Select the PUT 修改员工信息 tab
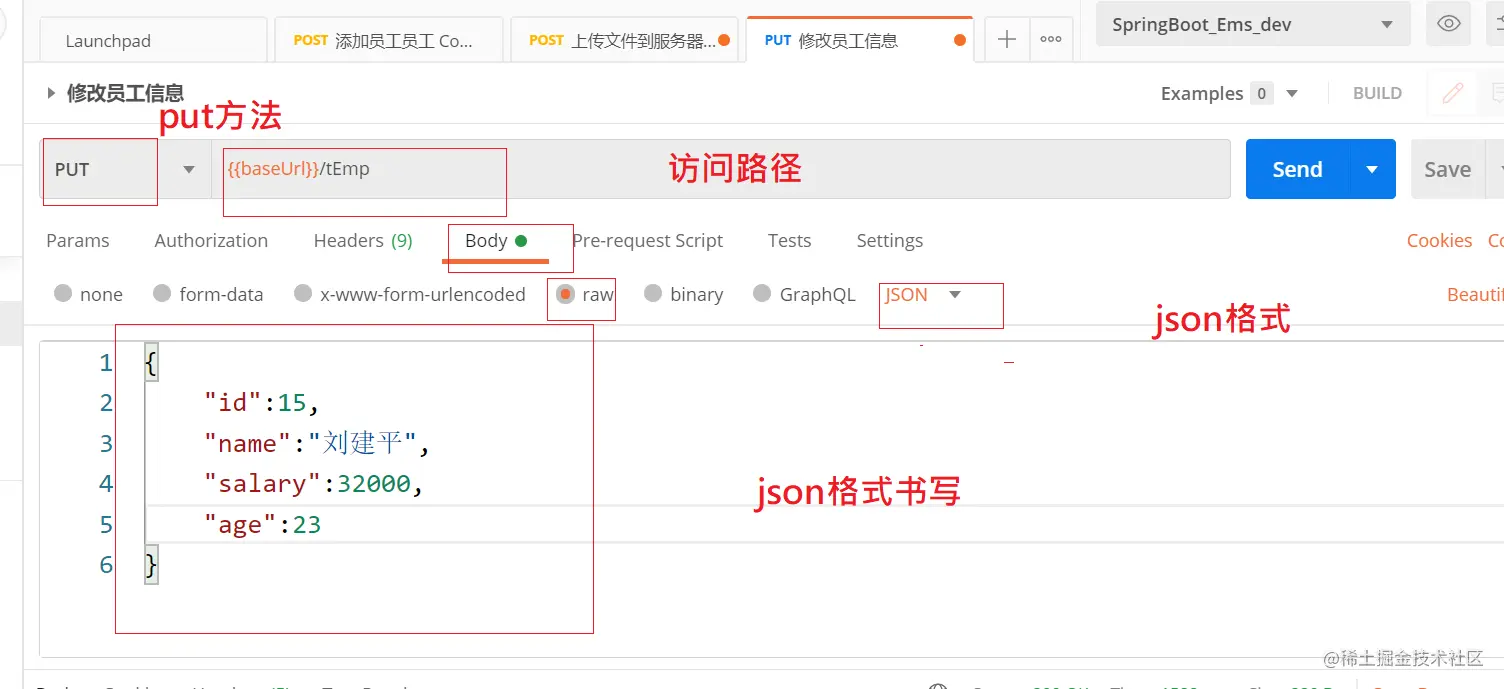1504x689 pixels. coord(859,41)
